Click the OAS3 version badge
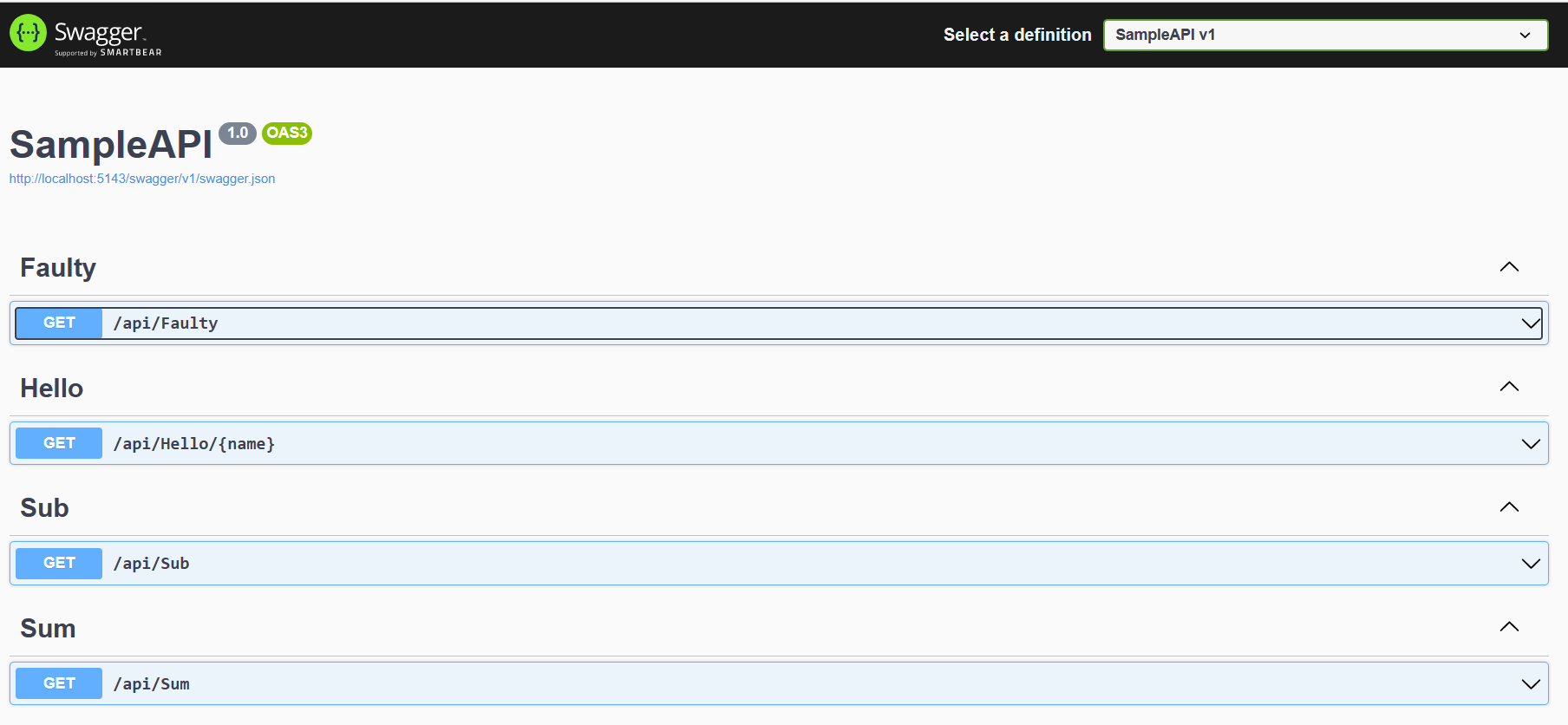Screen dimensions: 1568x725 point(287,133)
